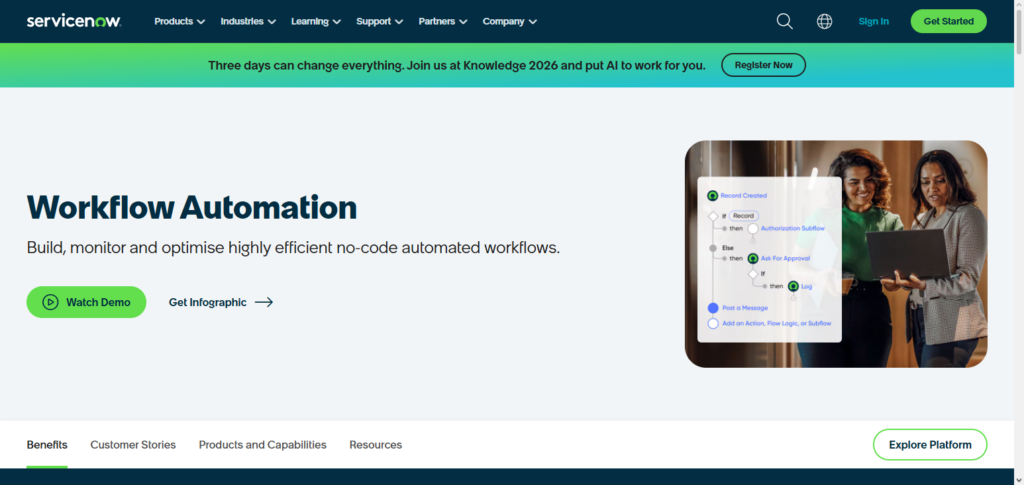Click the Explore Platform button
Screen dimensions: 1024x485
(930, 445)
